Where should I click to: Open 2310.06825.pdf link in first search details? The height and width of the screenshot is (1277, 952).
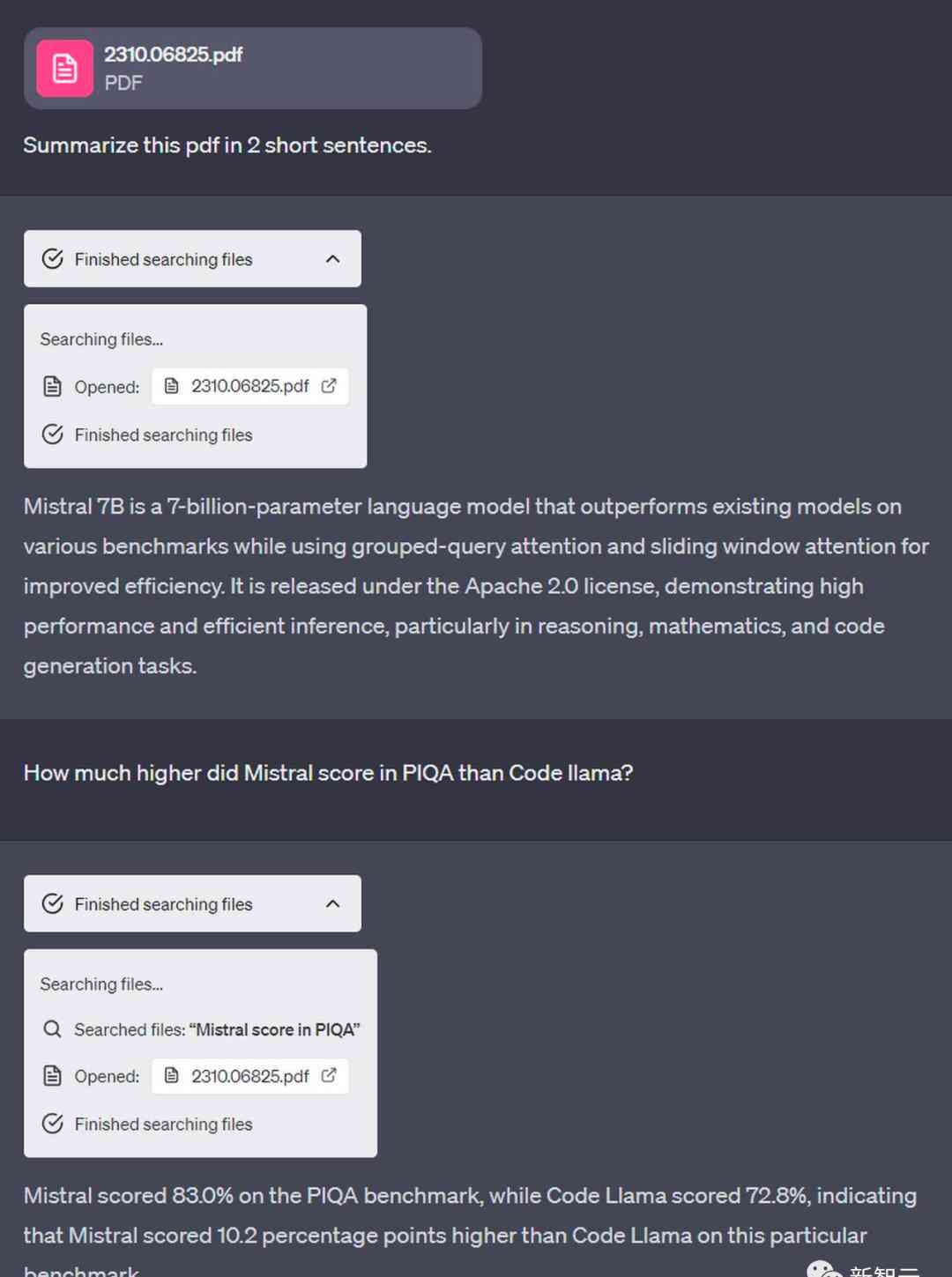pos(250,386)
